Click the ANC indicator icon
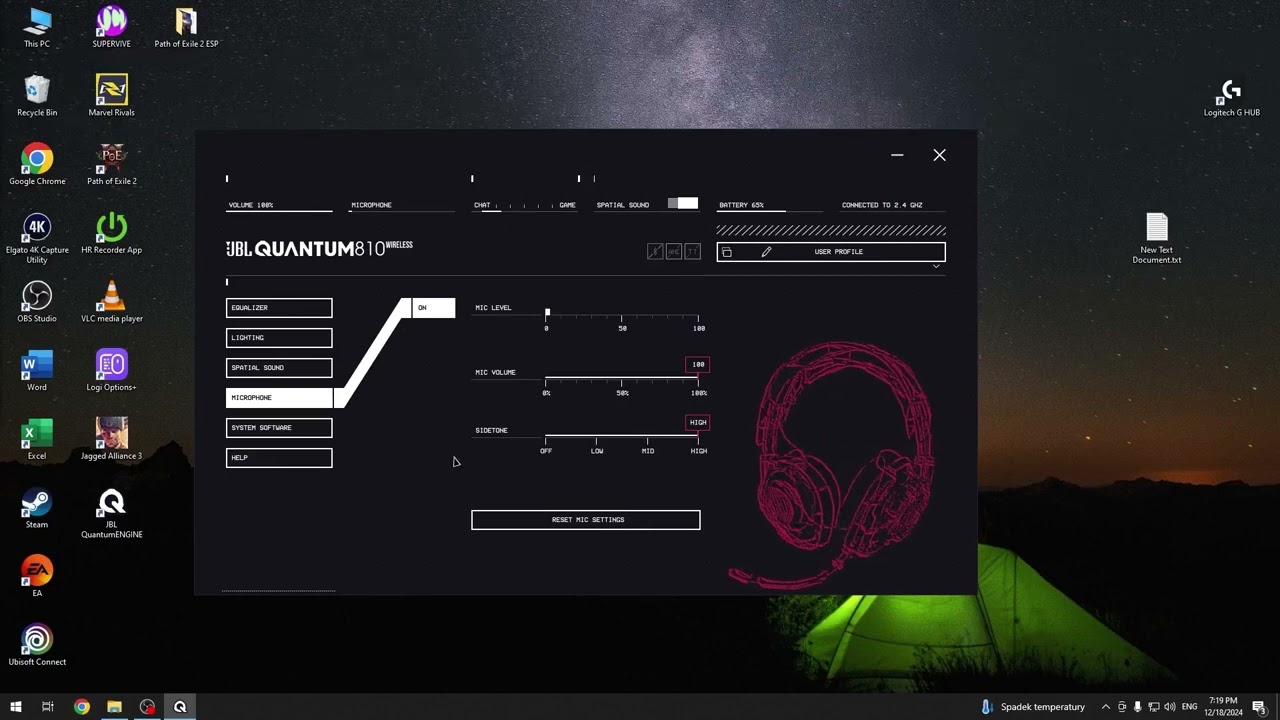This screenshot has width=1280, height=720. (x=674, y=252)
